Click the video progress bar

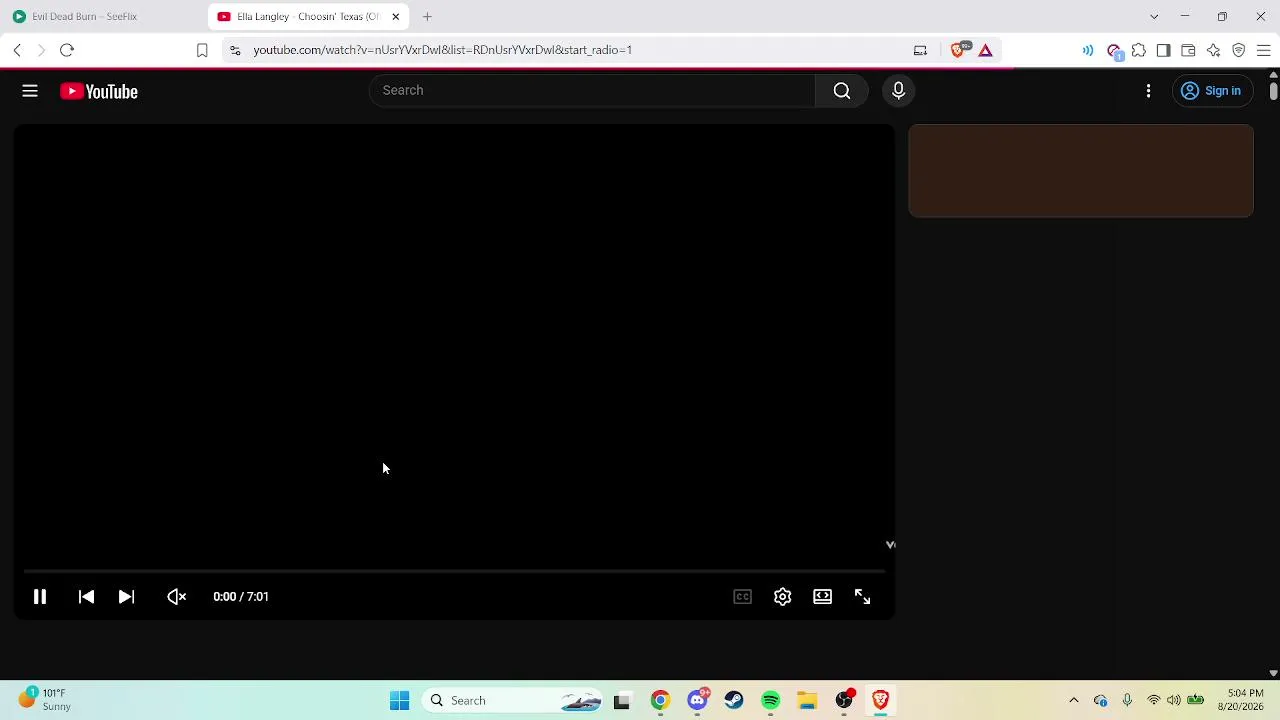coord(454,571)
